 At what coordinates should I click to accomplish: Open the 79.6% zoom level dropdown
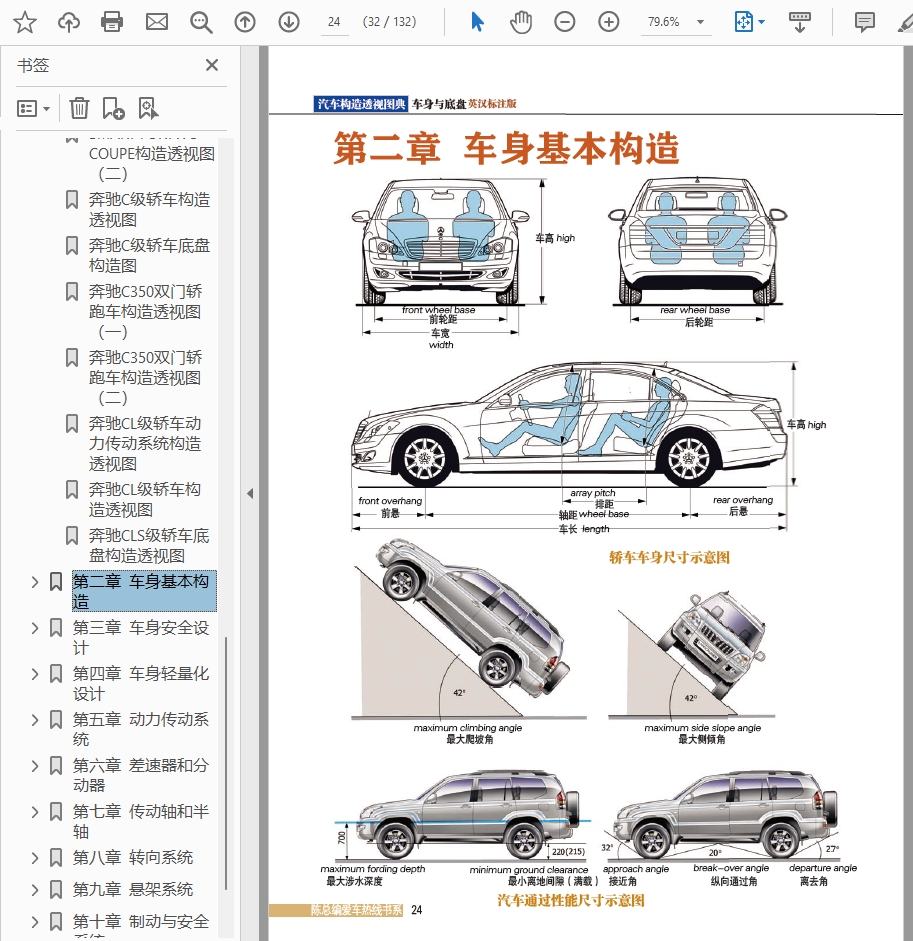click(700, 22)
